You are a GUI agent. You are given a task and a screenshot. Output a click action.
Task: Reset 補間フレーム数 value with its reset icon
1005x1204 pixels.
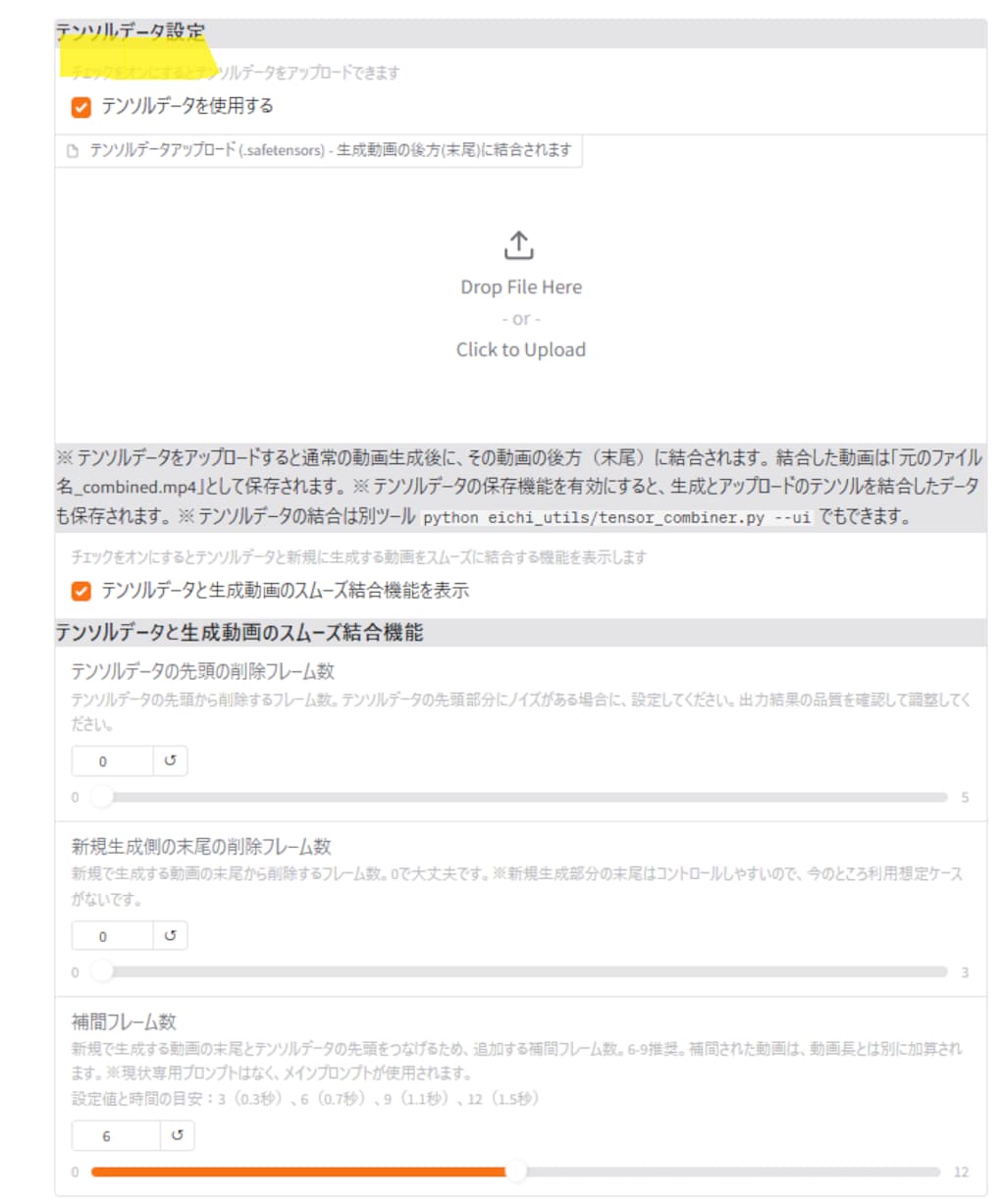coord(177,1135)
